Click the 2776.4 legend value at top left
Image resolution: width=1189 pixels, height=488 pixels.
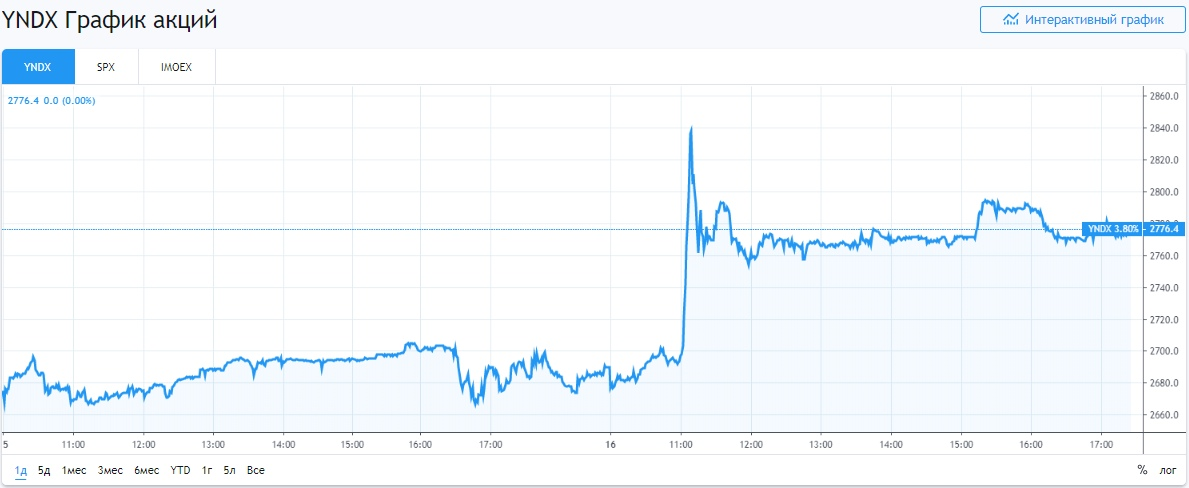click(22, 100)
